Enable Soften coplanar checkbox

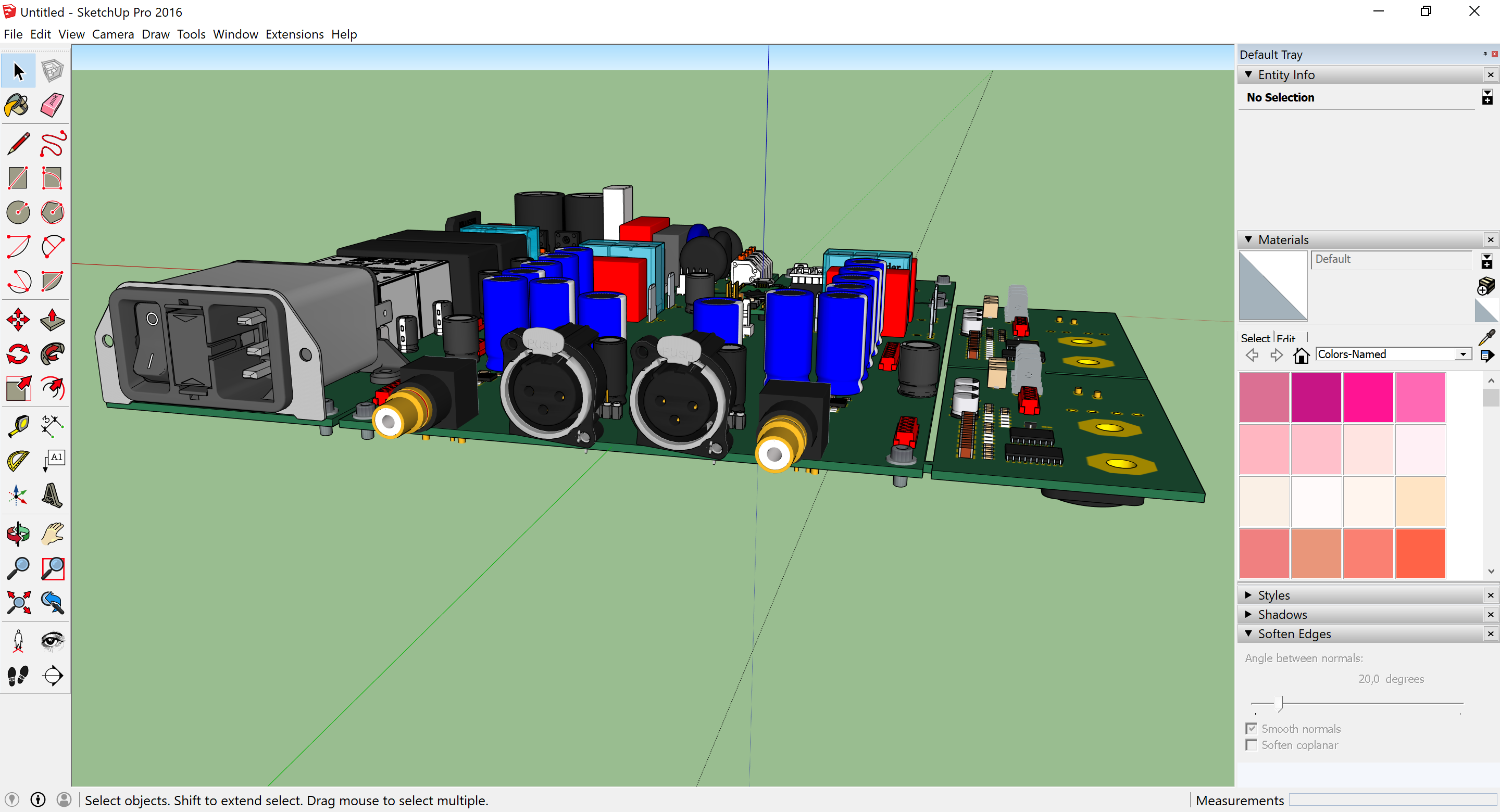[1251, 744]
